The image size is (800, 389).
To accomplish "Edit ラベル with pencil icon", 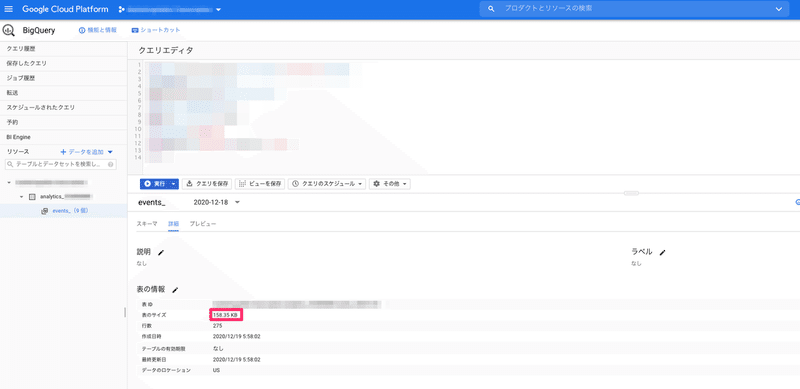I will (x=662, y=252).
